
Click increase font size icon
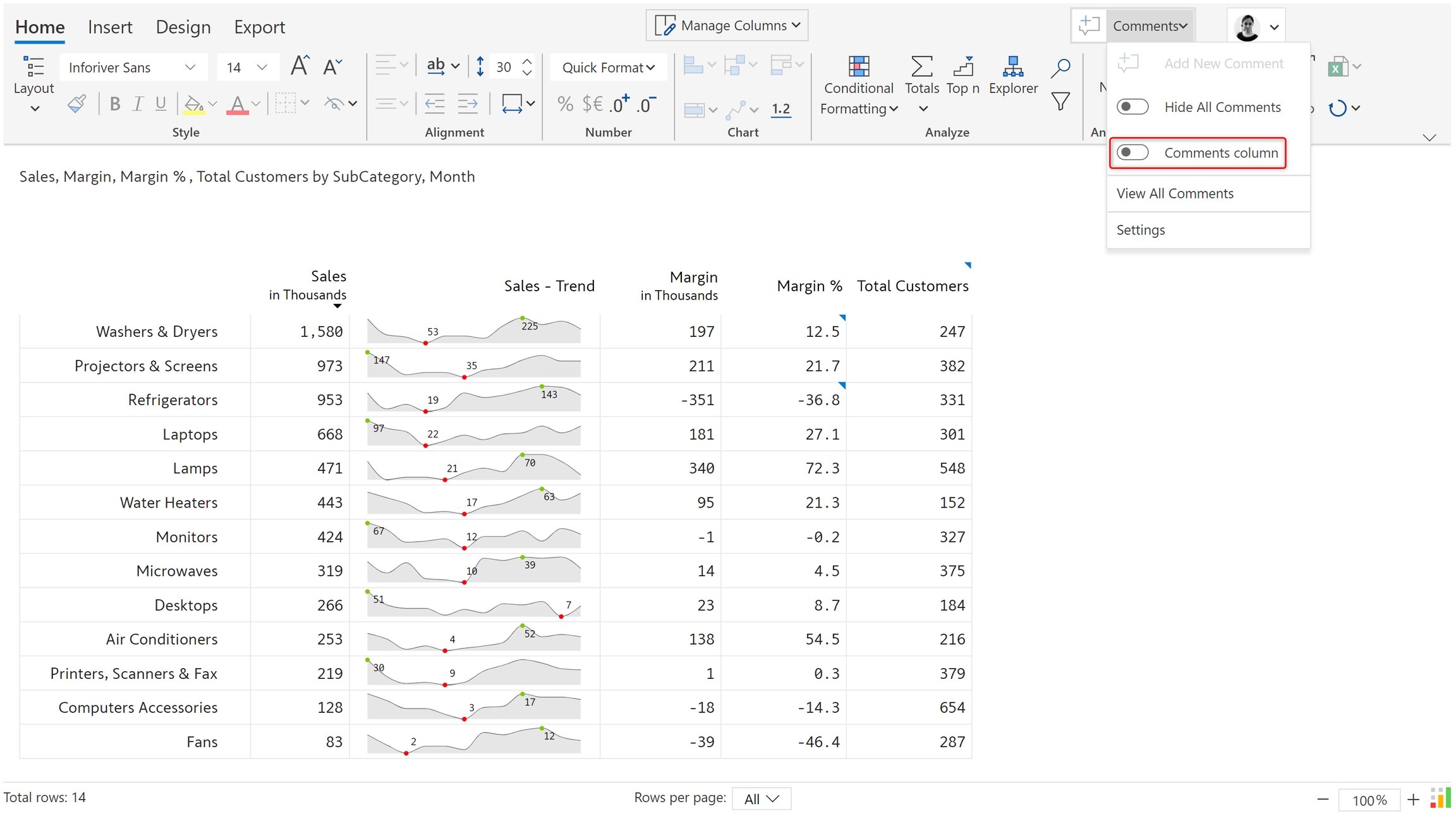300,66
